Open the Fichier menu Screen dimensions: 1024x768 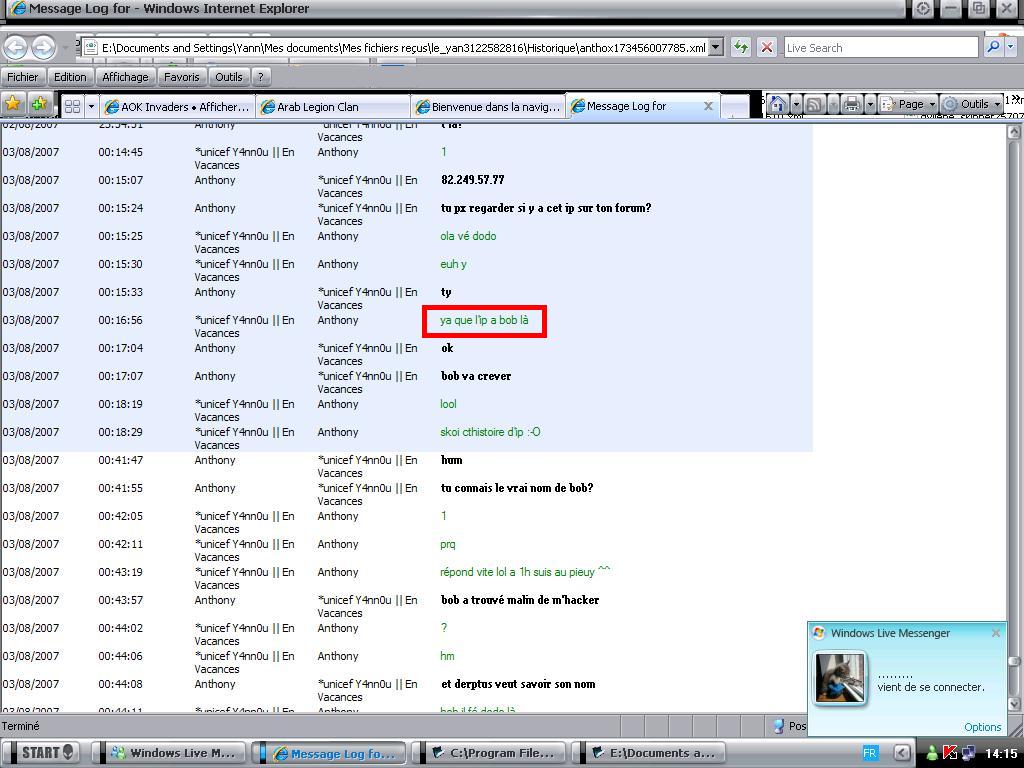click(x=23, y=77)
